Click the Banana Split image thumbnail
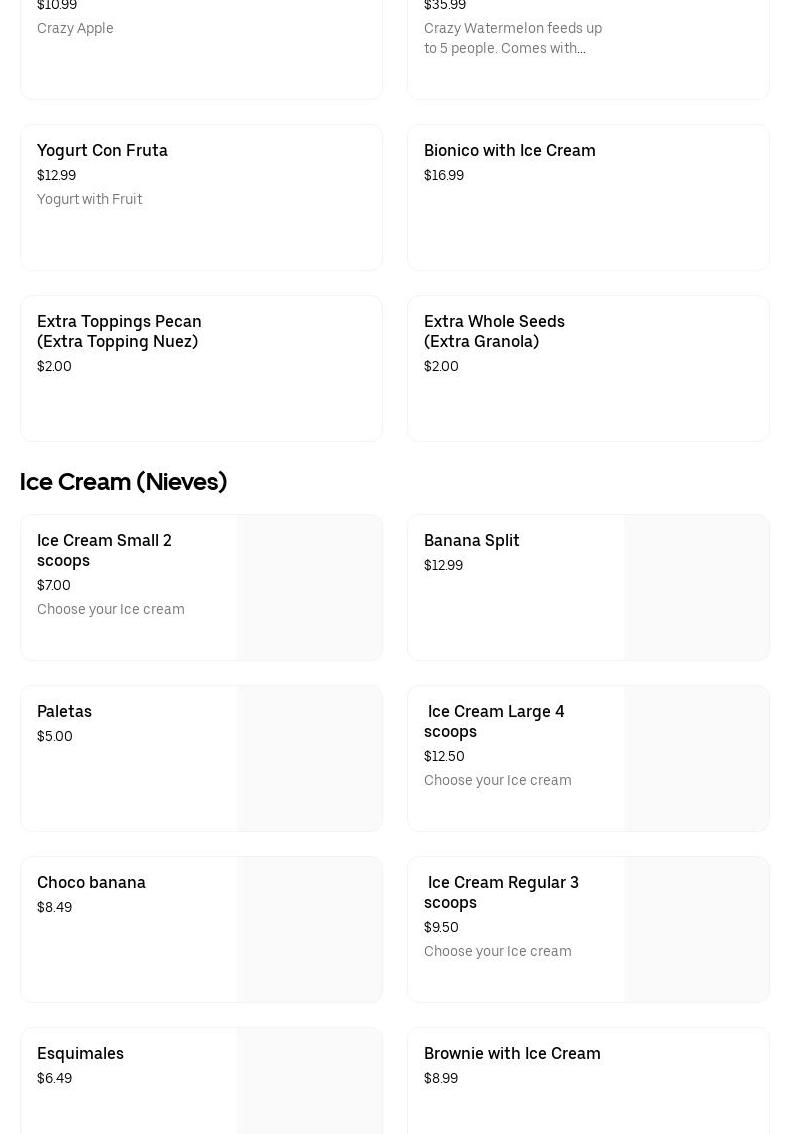The height and width of the screenshot is (1134, 804). point(696,588)
